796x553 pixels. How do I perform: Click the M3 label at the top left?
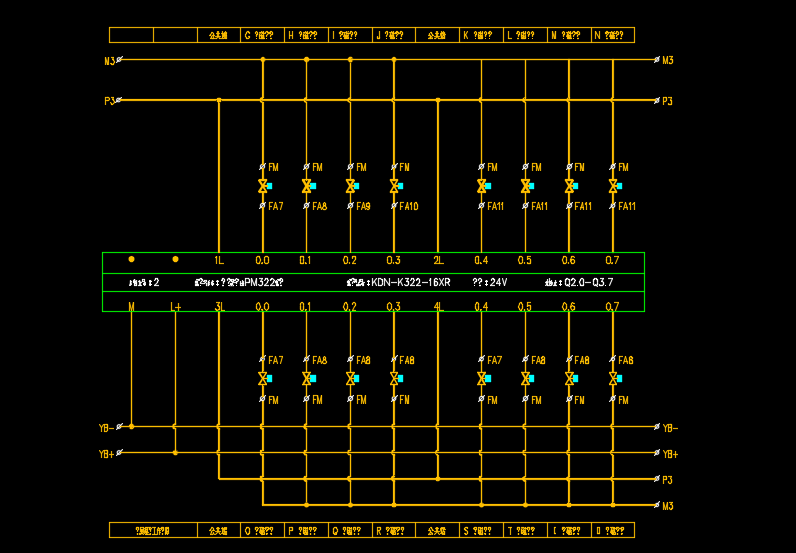pyautogui.click(x=109, y=61)
